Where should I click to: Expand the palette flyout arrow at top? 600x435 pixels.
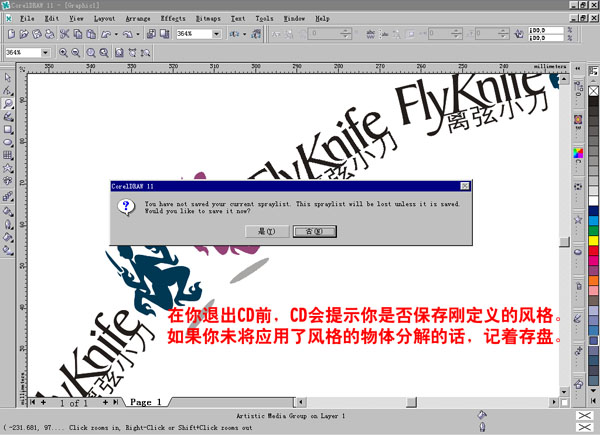[x=593, y=70]
